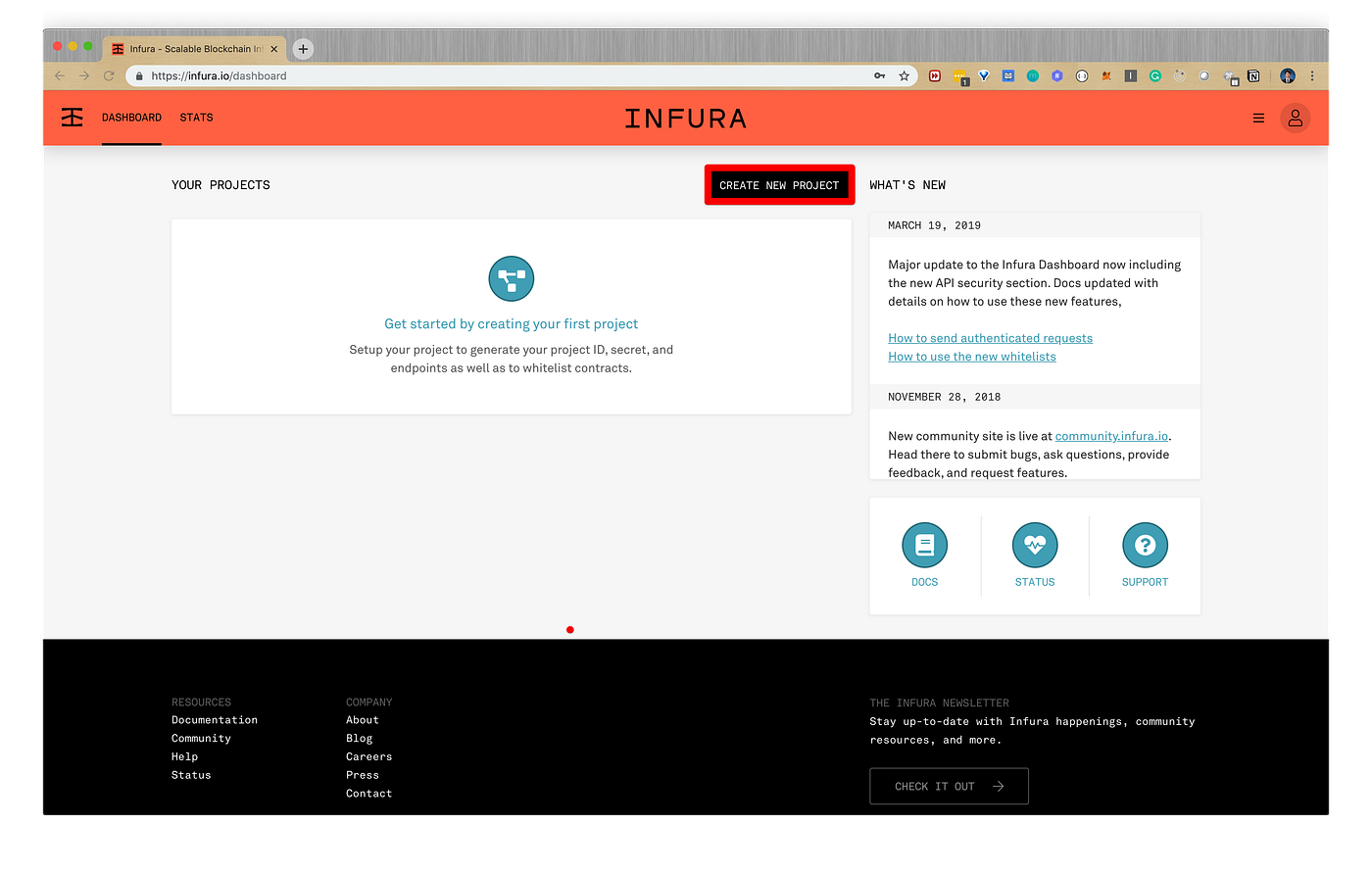The image size is (1372, 872).
Task: Open How to use the new whitelists link
Action: (972, 357)
